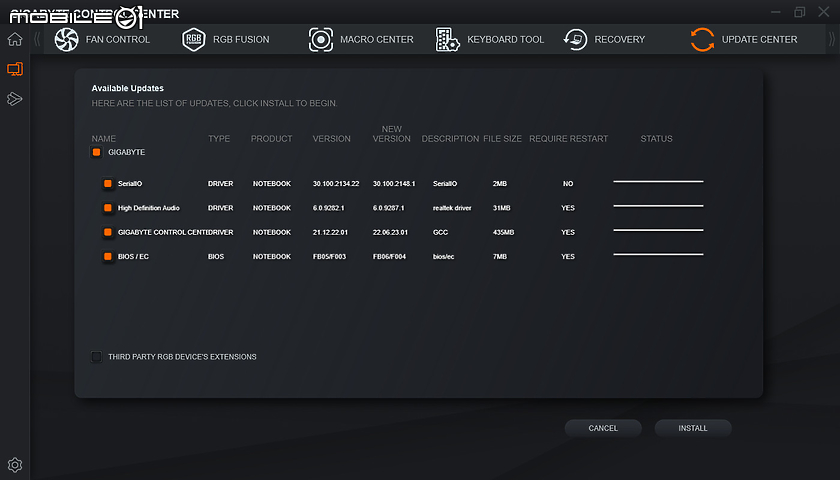This screenshot has height=480, width=840.
Task: Click the Recovery laptop icon
Action: (x=575, y=40)
